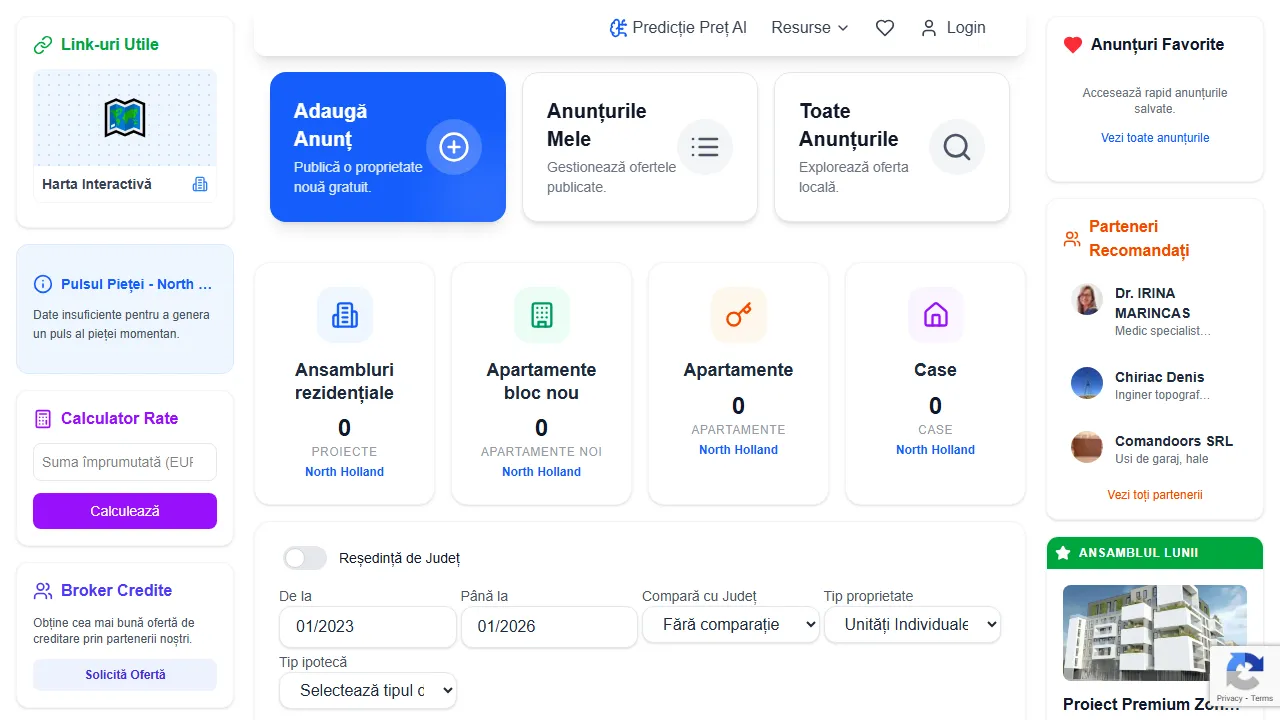Screen dimensions: 1280x720
Task: Click the Suma împrumutată input field
Action: tap(124, 462)
